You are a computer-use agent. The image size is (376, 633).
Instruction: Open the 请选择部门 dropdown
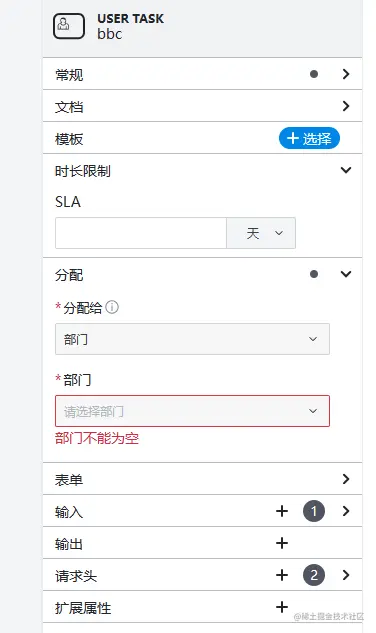point(192,411)
